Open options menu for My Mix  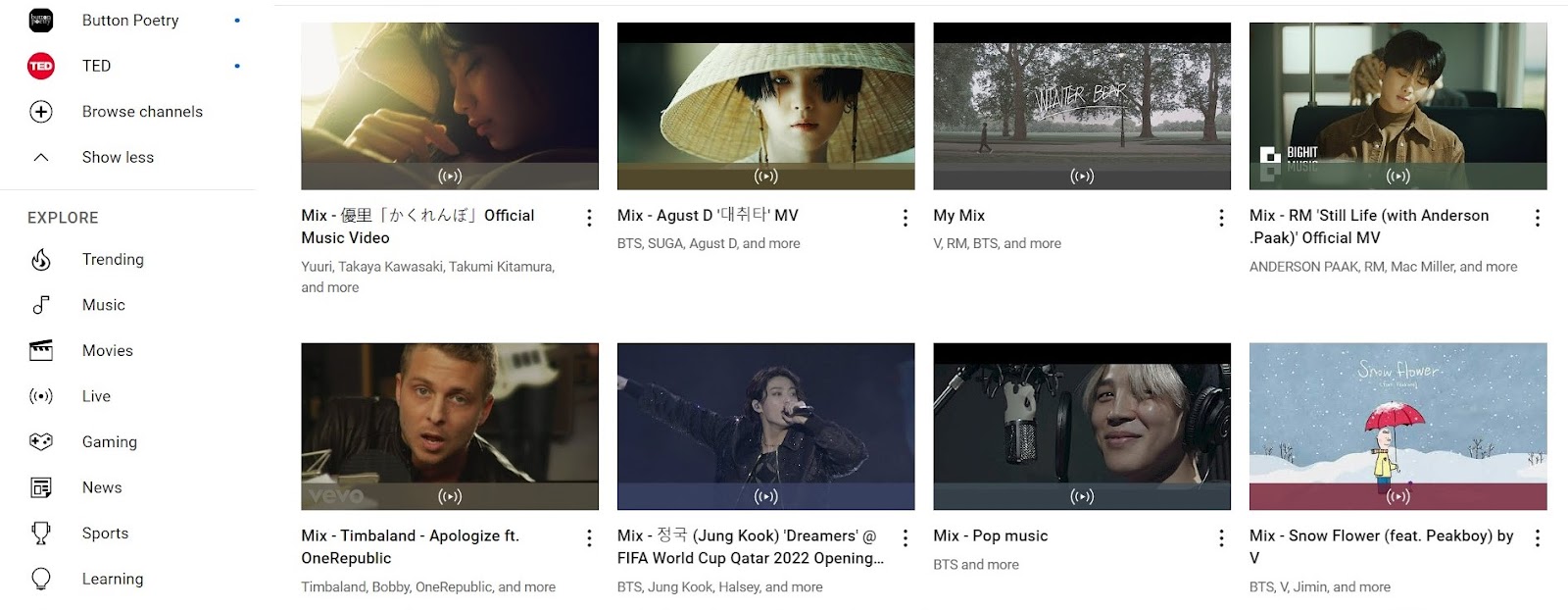pyautogui.click(x=1221, y=218)
